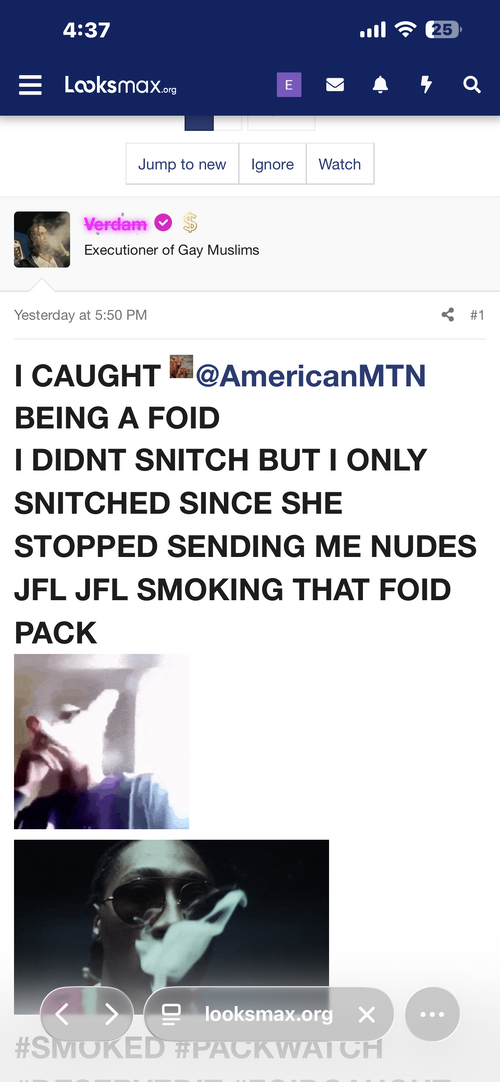Tap the browser back arrow
The width and height of the screenshot is (500, 1082).
pyautogui.click(x=62, y=1014)
